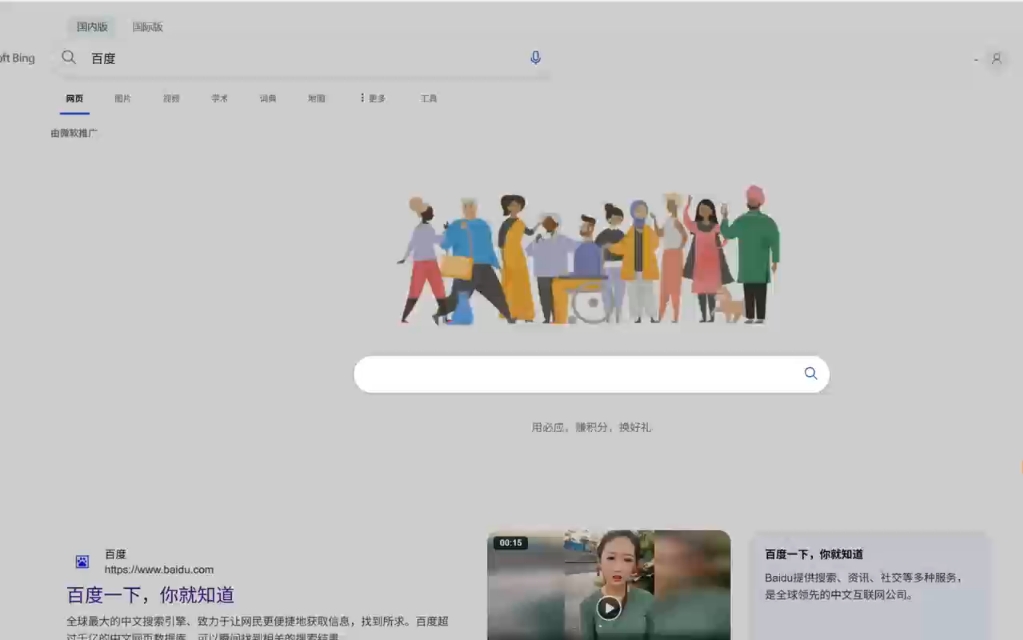The height and width of the screenshot is (640, 1023).
Task: Click the 百度 site name above the URL
Action: (x=115, y=554)
